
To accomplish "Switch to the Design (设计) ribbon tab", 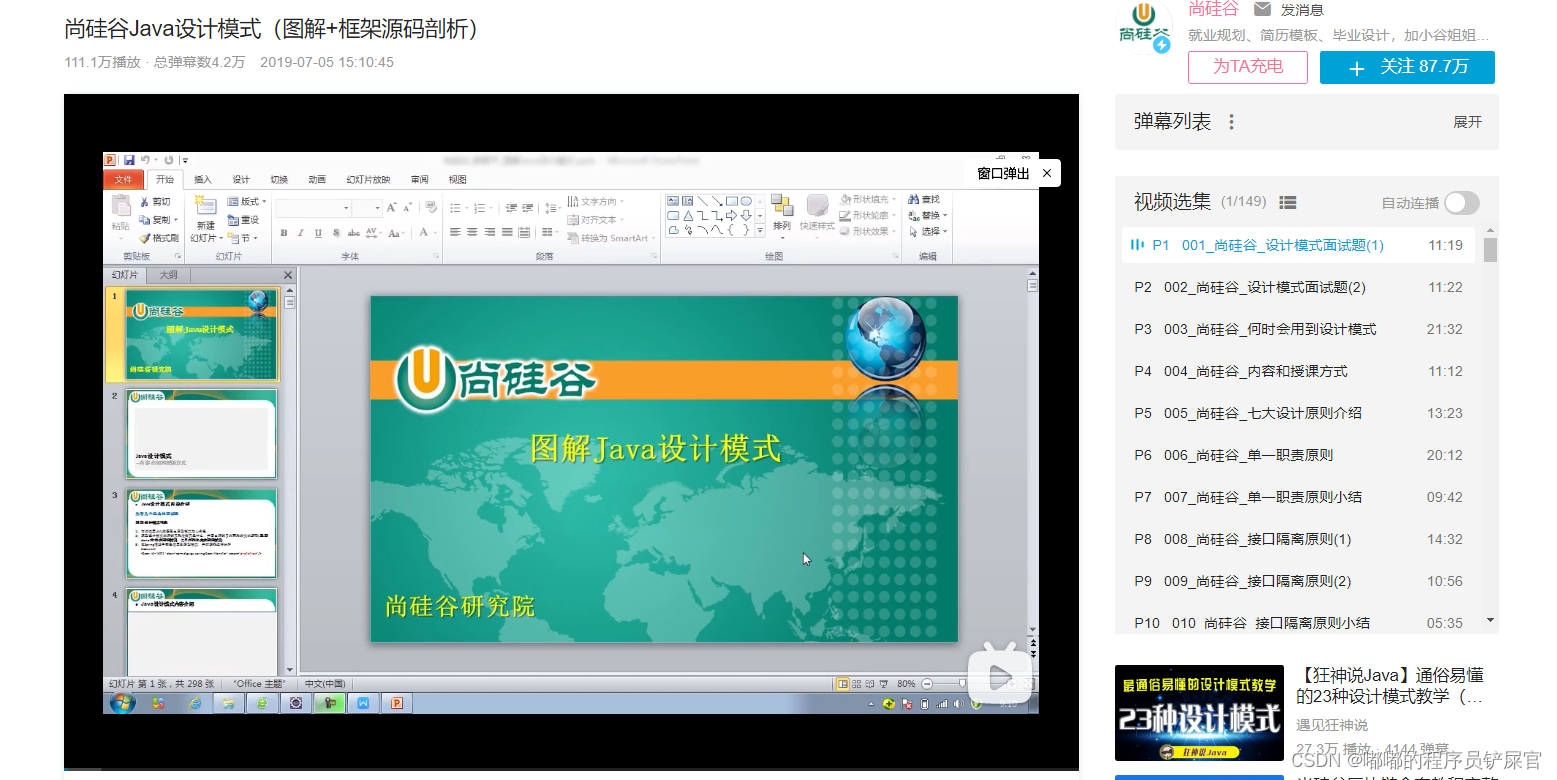I will [241, 180].
